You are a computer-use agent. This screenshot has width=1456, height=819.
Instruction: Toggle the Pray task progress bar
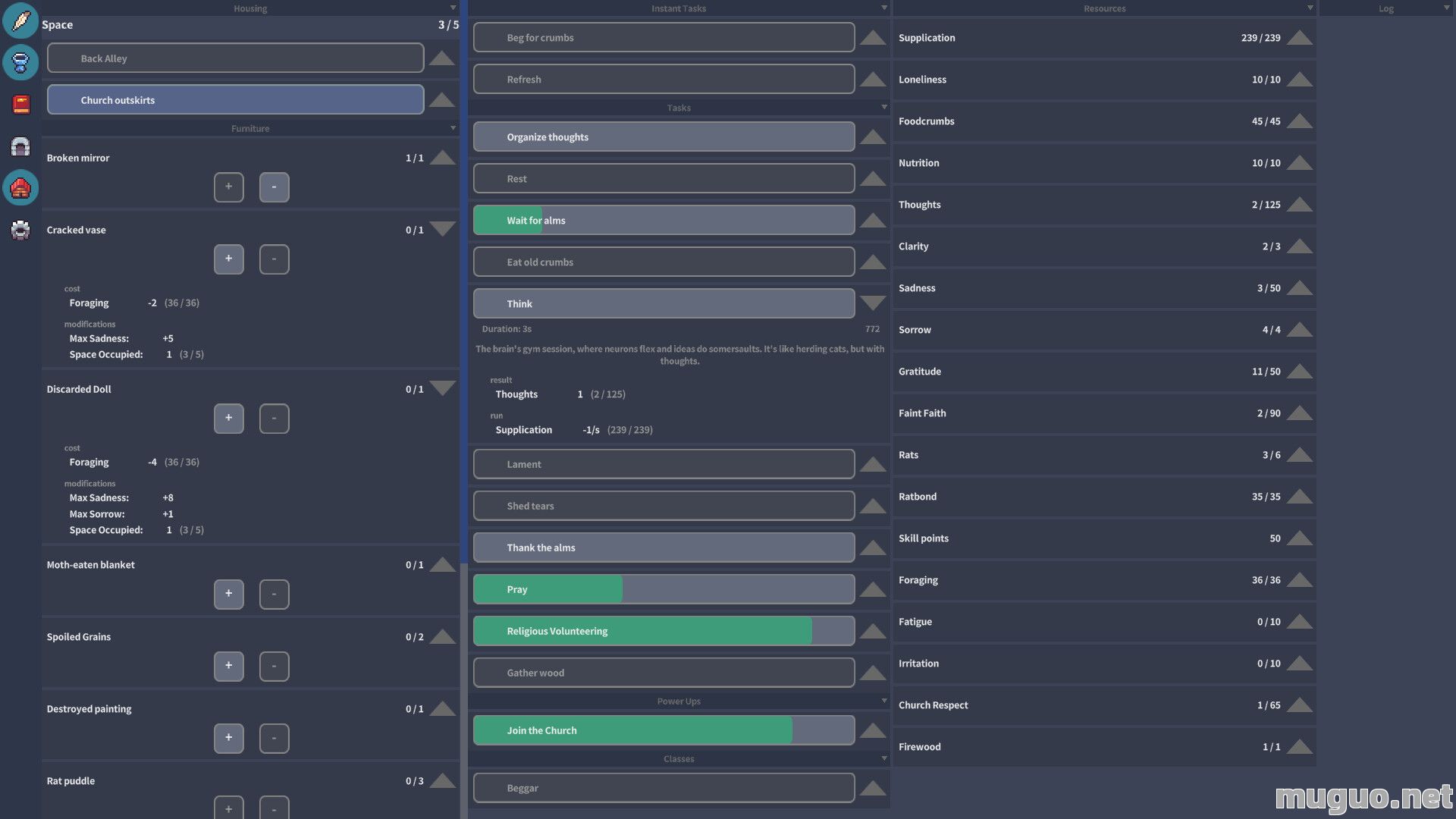(x=664, y=589)
